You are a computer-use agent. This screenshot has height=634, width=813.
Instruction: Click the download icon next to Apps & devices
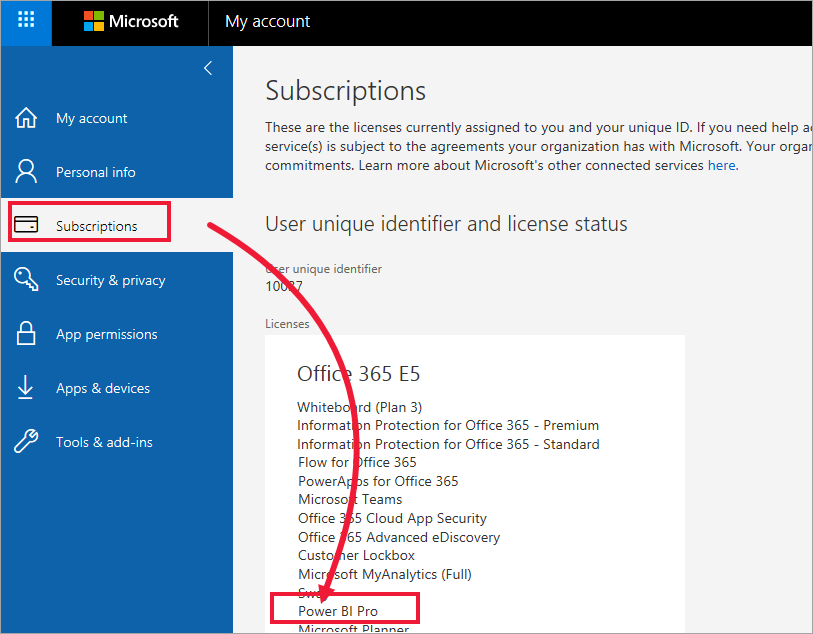25,388
